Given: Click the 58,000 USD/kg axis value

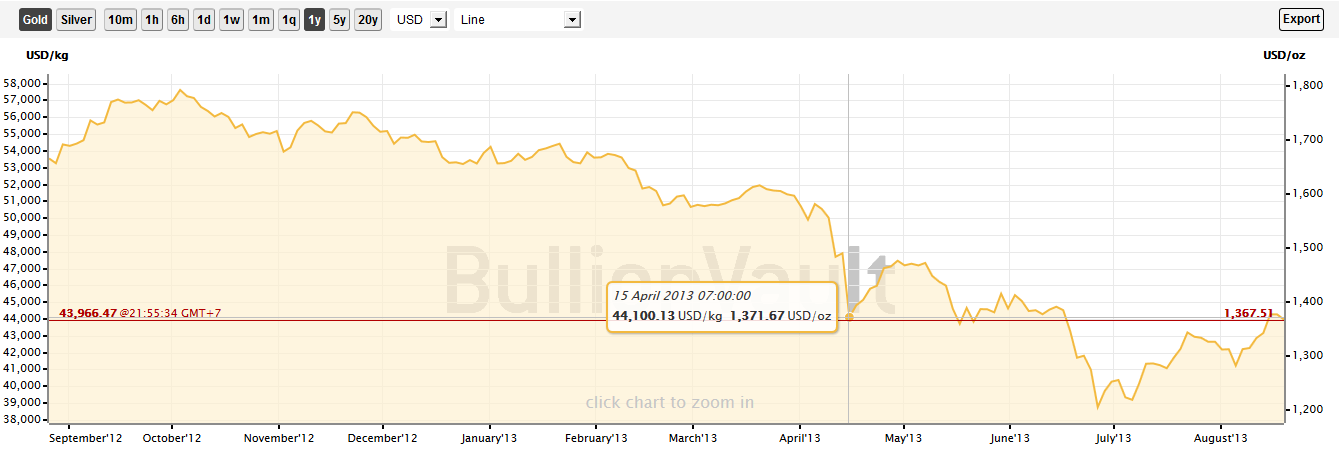Looking at the screenshot, I should pos(23,83).
